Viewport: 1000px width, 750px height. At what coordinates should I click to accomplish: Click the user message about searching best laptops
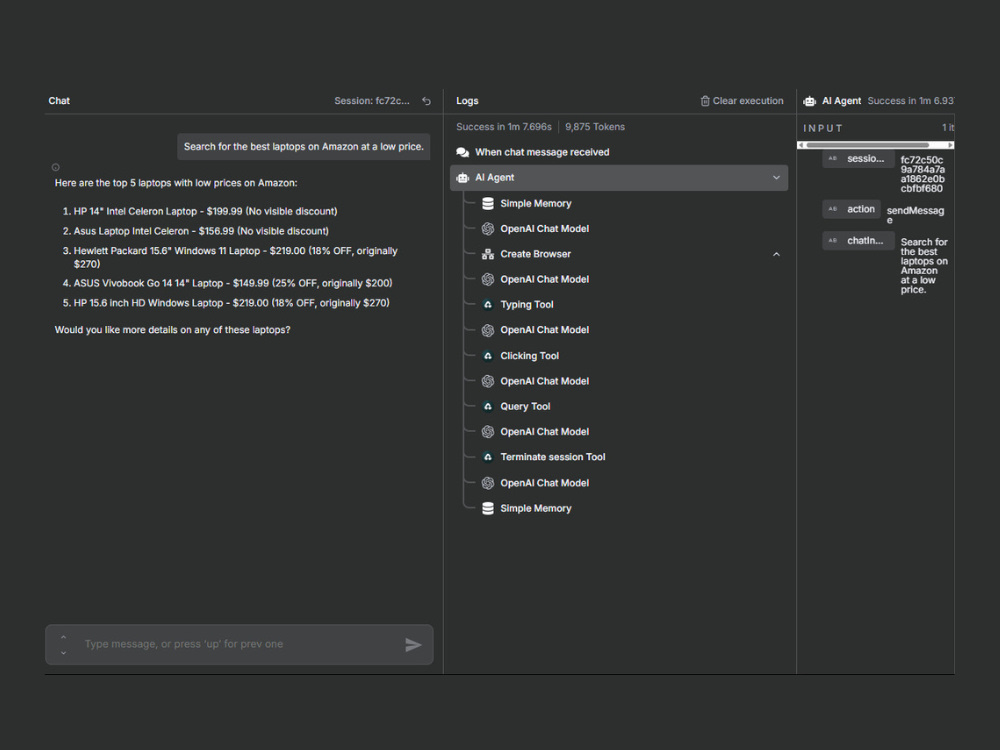(x=304, y=147)
